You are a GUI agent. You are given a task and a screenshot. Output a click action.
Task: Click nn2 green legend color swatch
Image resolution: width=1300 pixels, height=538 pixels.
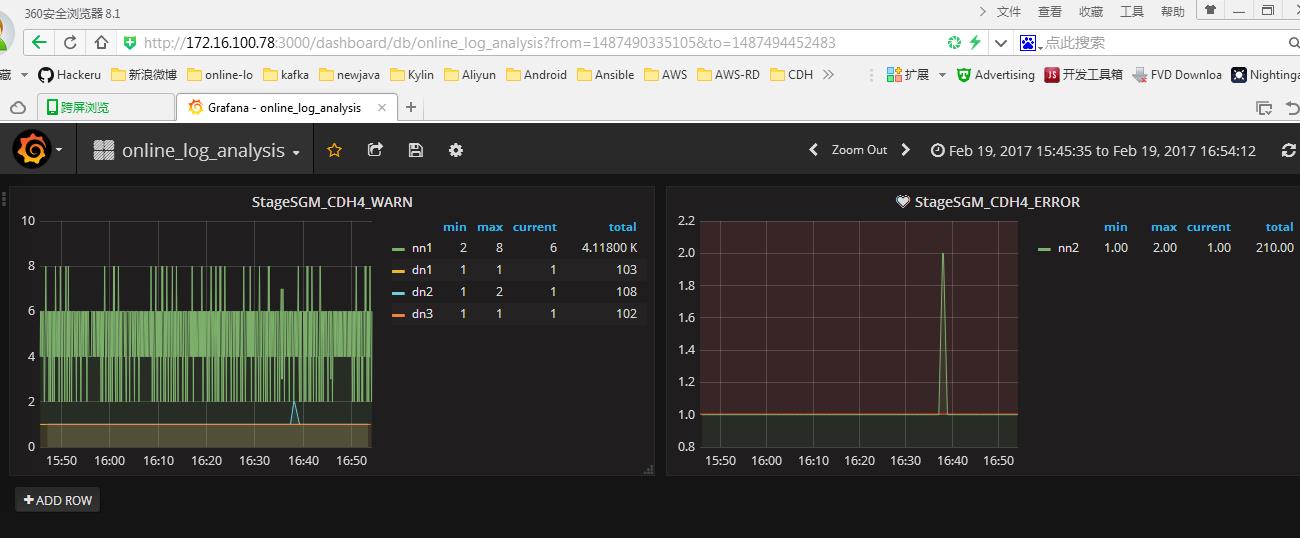[1045, 248]
